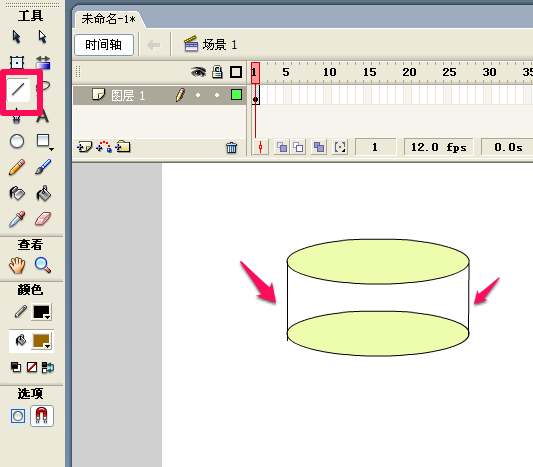Click the current frame number field
533x467 pixels.
click(375, 147)
